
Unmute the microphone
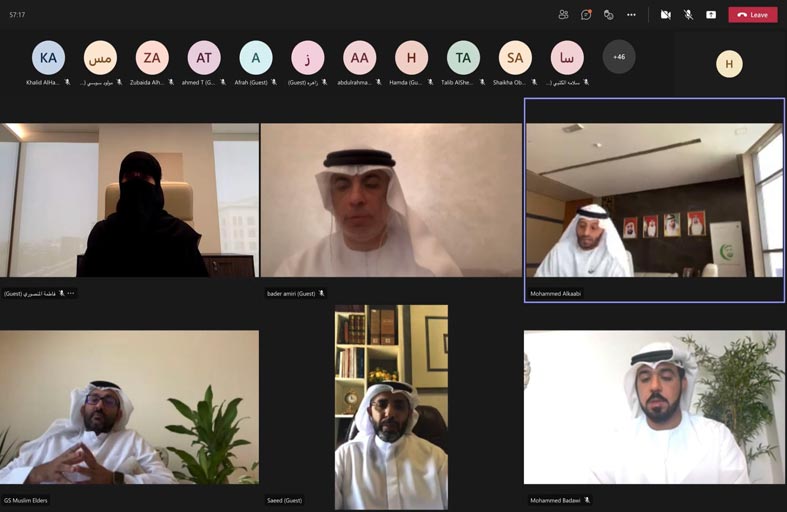click(x=688, y=15)
